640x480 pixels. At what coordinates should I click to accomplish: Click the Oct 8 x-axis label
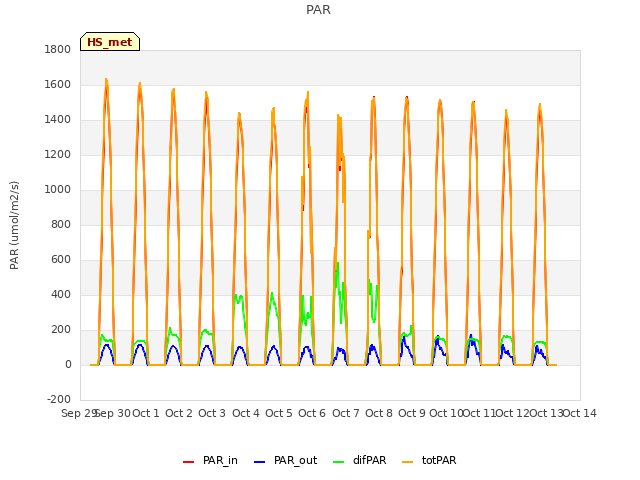379,413
